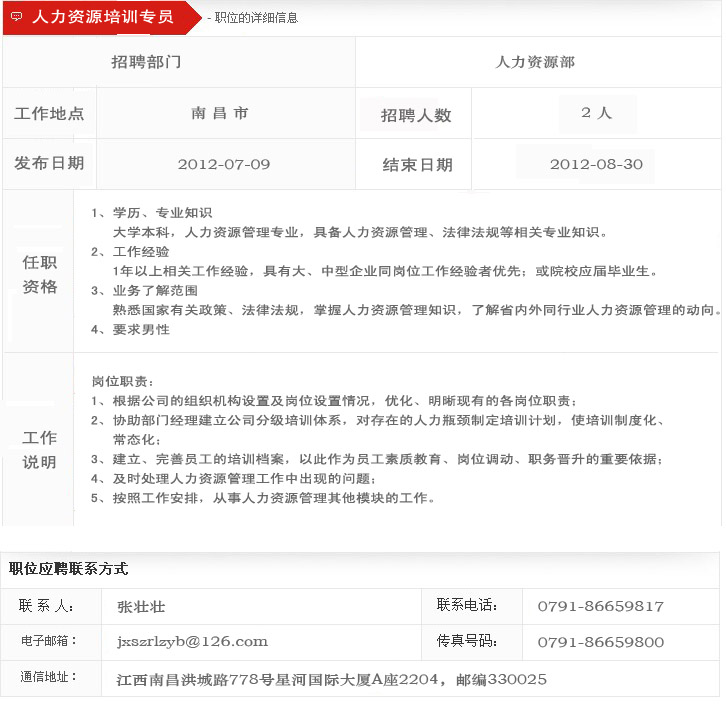Screen dimensions: 726x704
Task: Click the 招聘人数 label
Action: click(x=416, y=115)
